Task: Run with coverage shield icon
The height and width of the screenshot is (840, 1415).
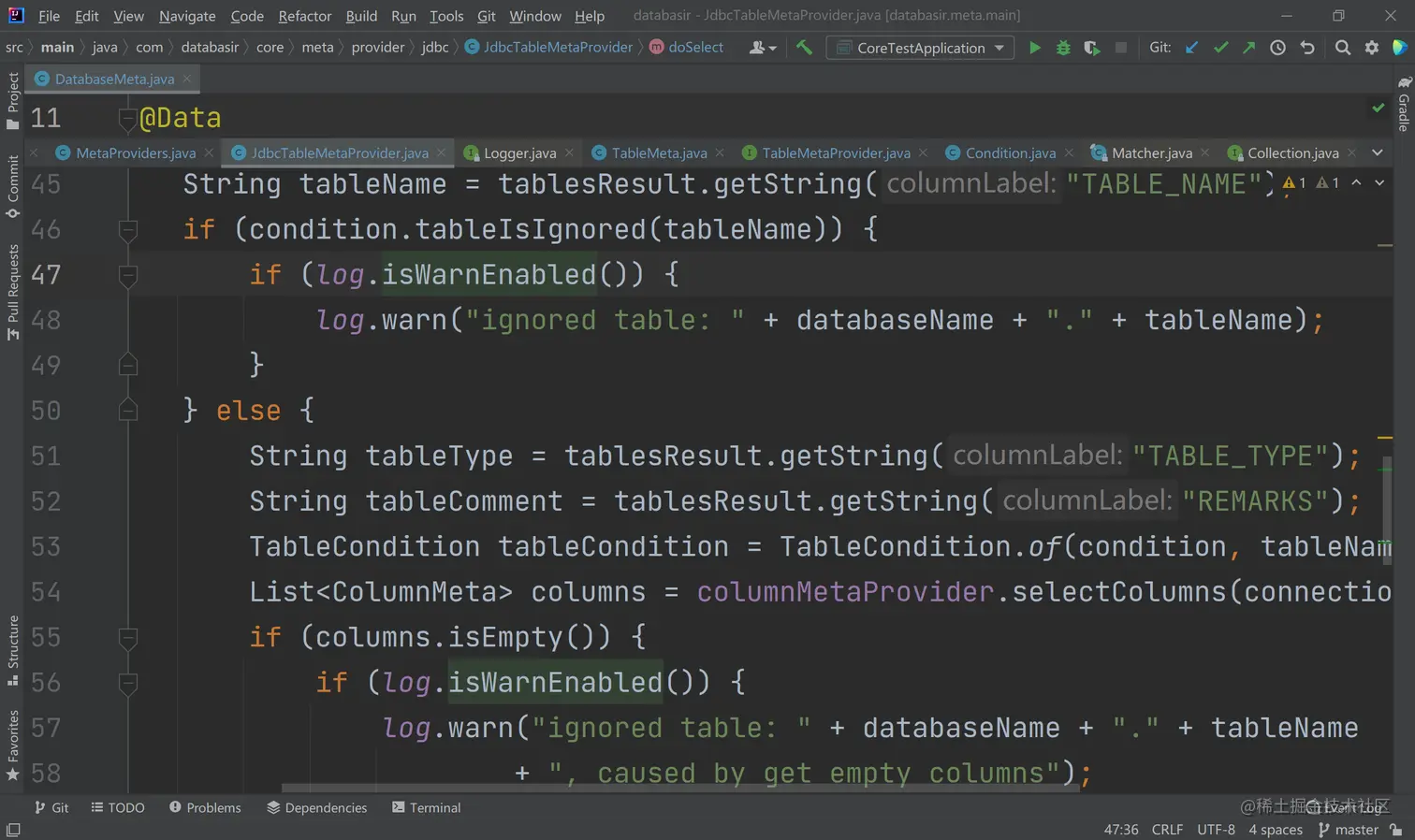Action: coord(1092,48)
